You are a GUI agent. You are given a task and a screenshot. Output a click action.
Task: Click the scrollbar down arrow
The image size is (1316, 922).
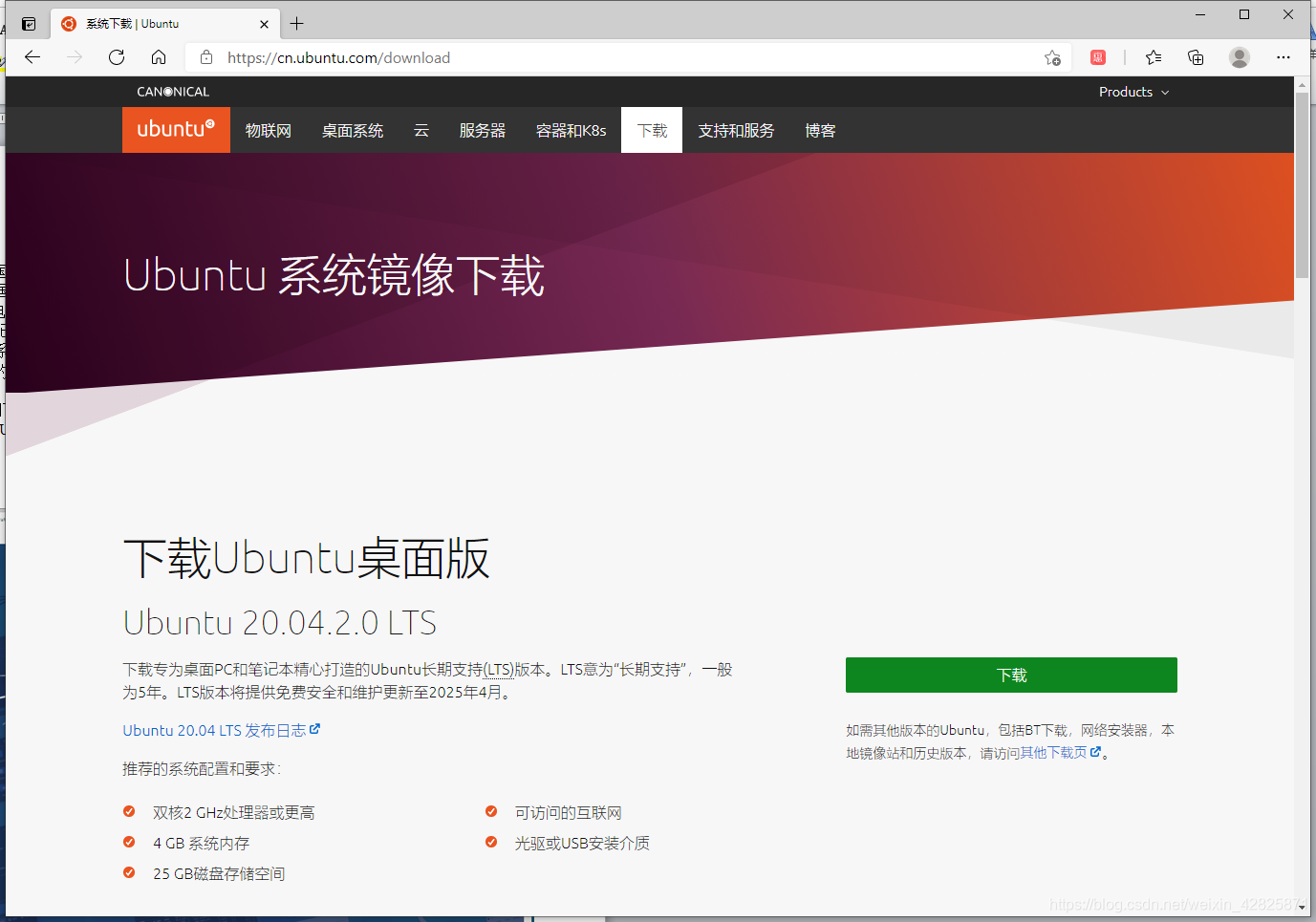coord(1302,908)
